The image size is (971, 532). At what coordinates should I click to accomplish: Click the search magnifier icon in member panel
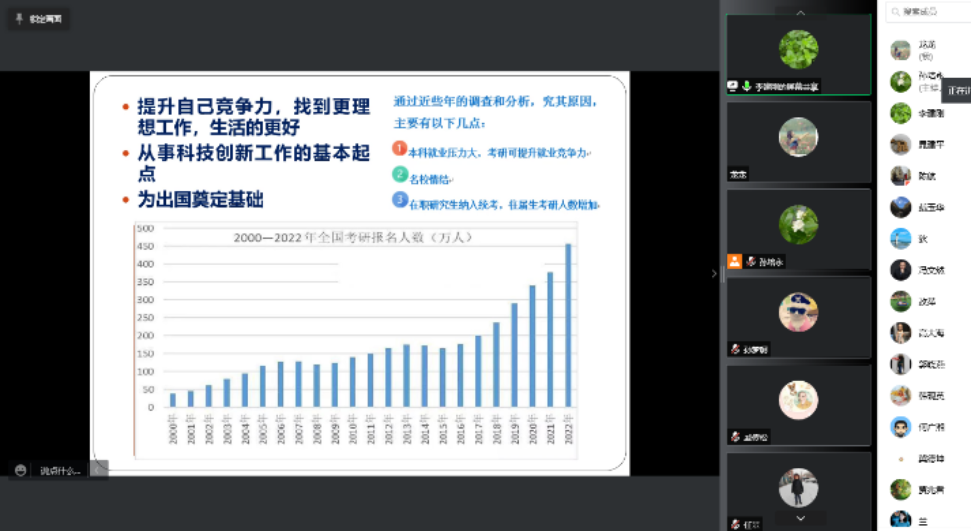895,12
